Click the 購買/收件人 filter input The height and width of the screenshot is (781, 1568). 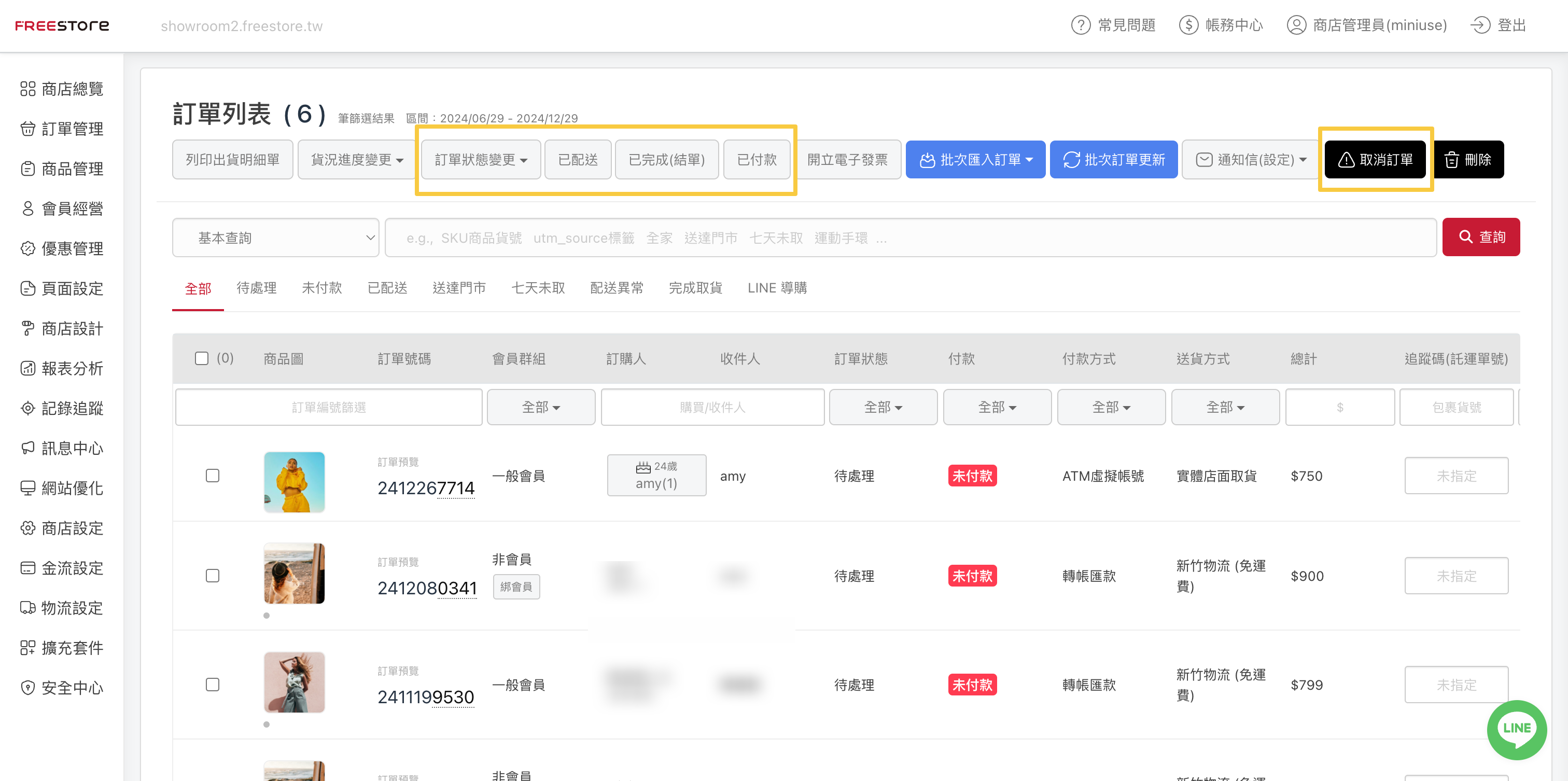point(712,407)
